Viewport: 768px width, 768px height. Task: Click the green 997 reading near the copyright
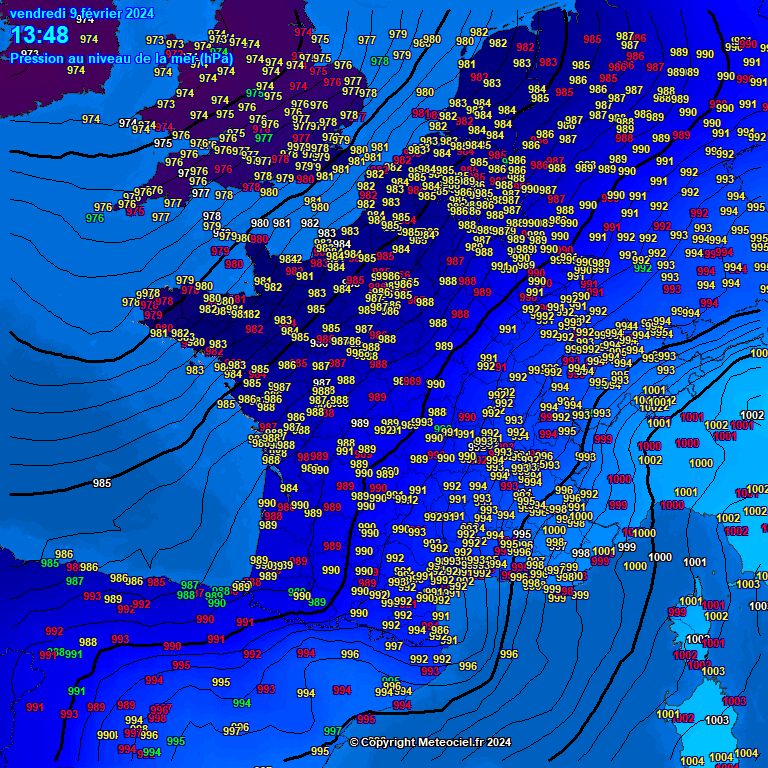click(x=332, y=732)
